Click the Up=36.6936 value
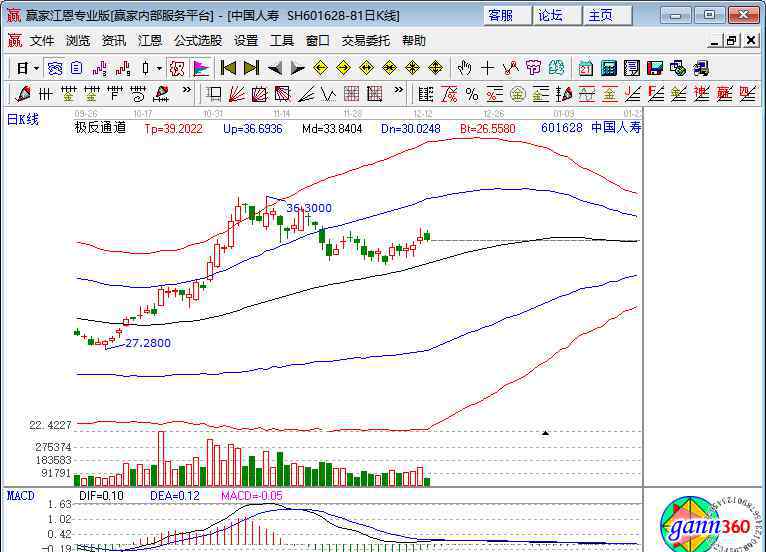The width and height of the screenshot is (766, 552). (x=253, y=129)
